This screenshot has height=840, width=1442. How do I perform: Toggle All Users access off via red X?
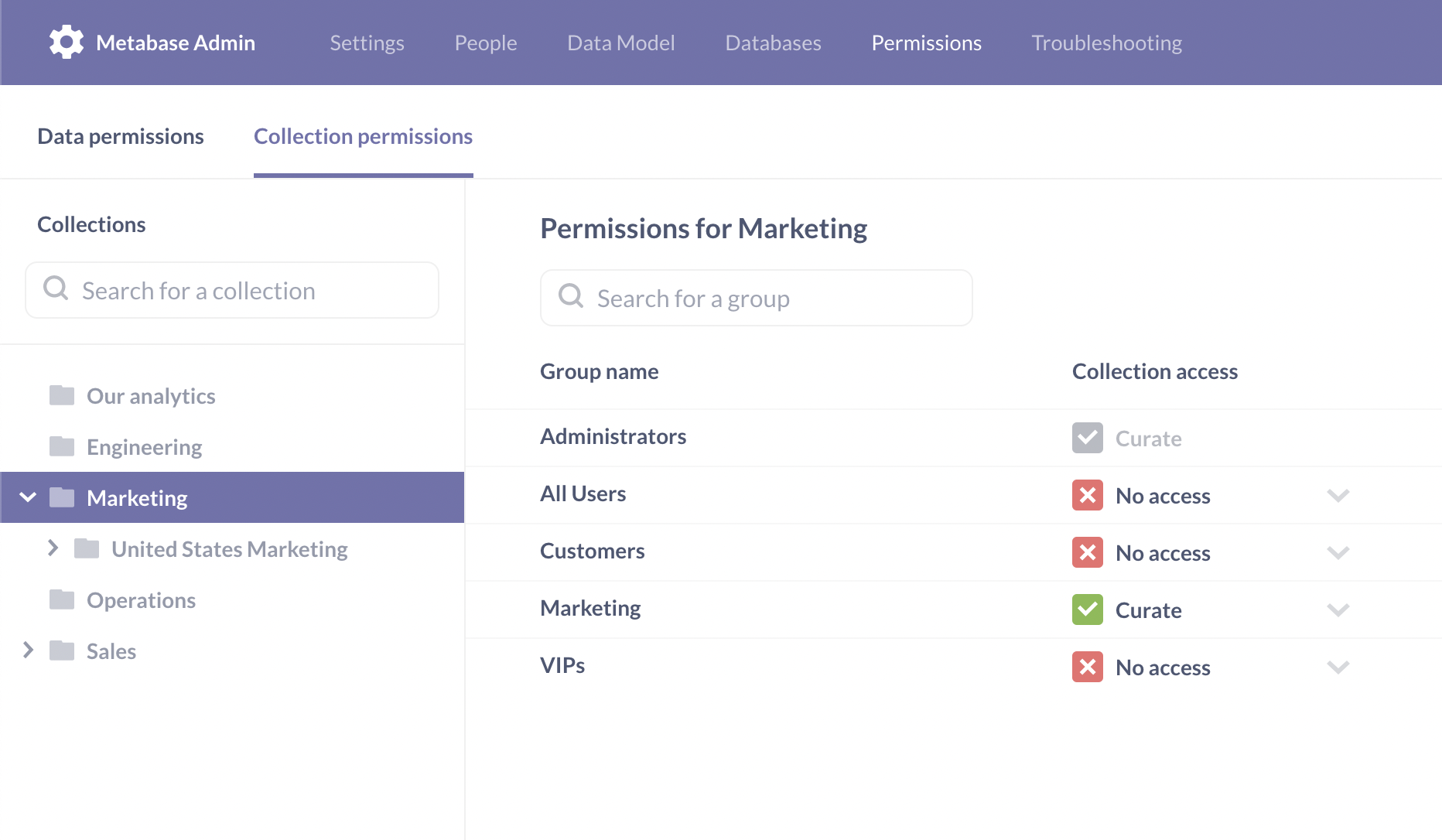tap(1088, 495)
